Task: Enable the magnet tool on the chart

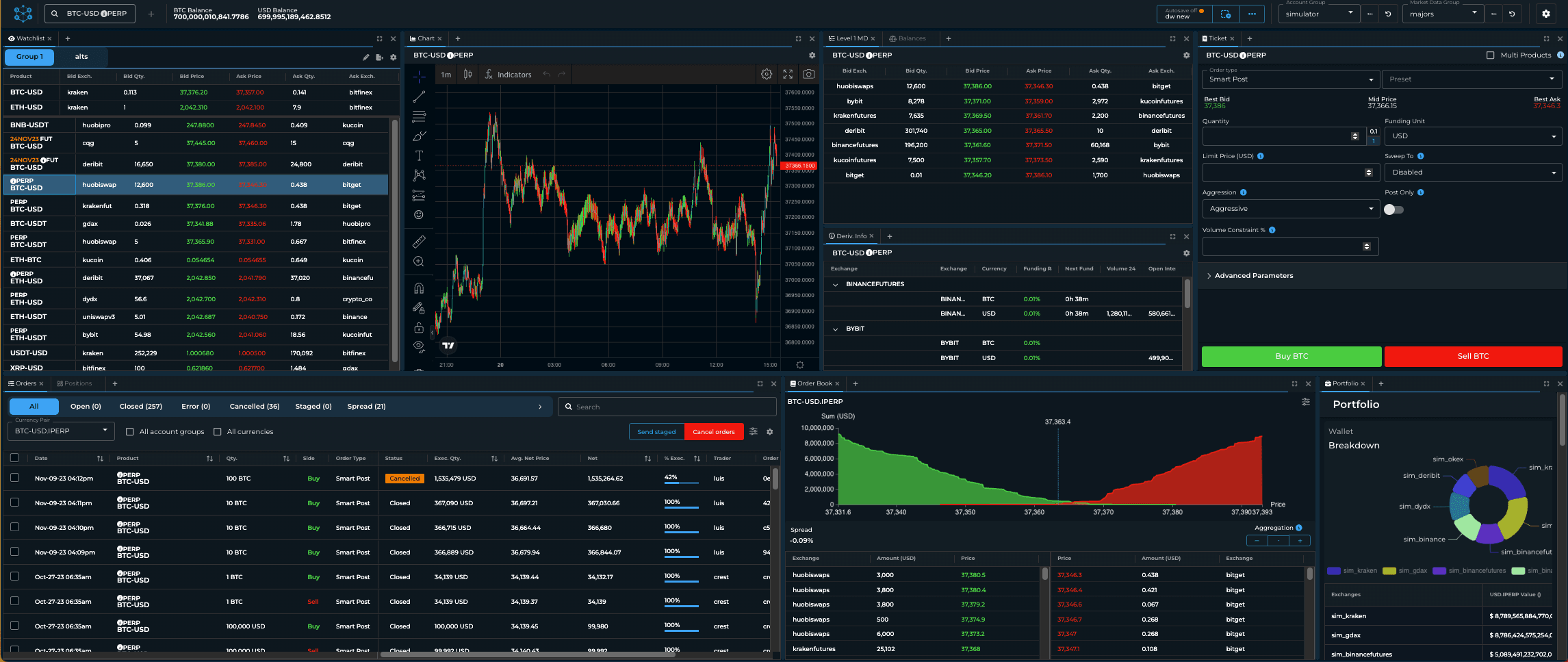Action: (x=419, y=288)
